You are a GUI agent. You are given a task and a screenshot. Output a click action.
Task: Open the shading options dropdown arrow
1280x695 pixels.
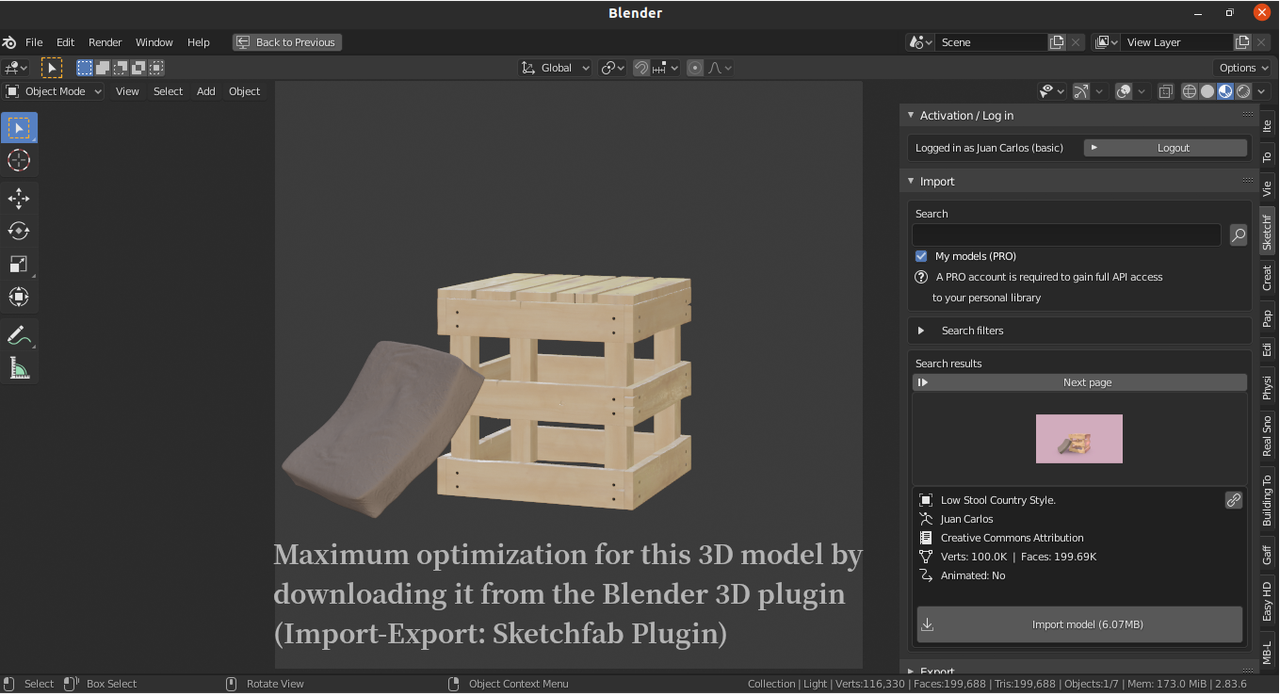(1262, 91)
